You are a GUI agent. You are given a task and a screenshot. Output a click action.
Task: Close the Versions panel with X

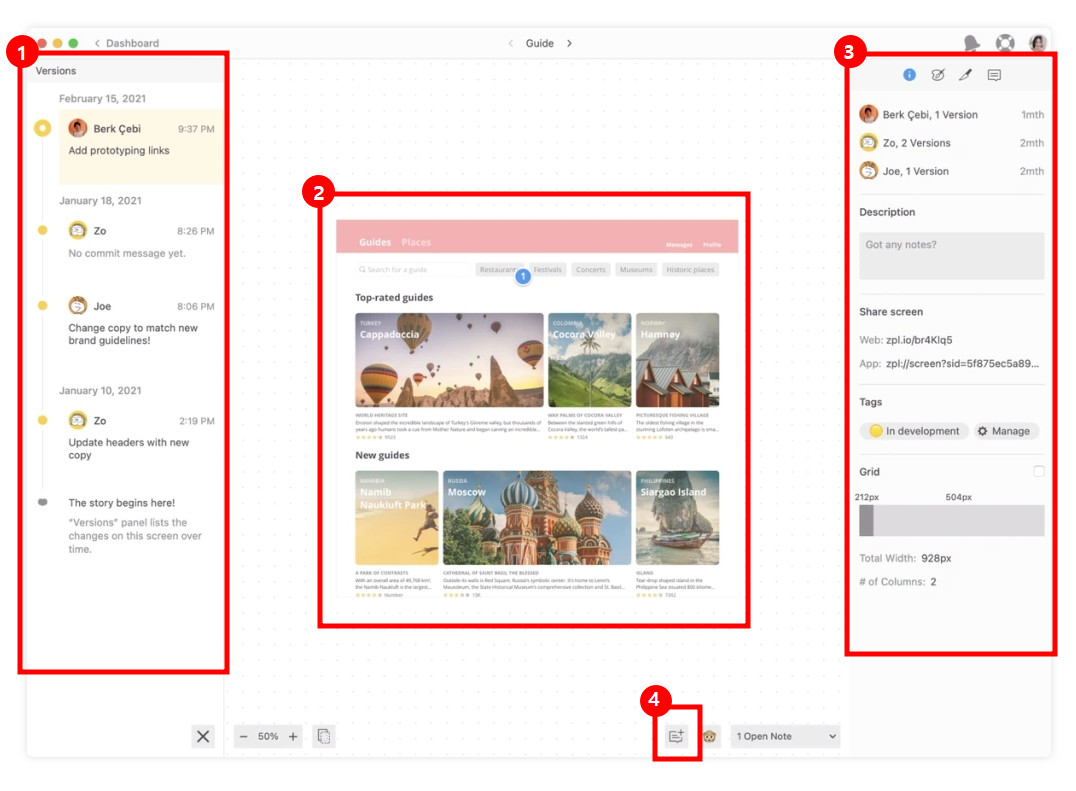pos(203,736)
